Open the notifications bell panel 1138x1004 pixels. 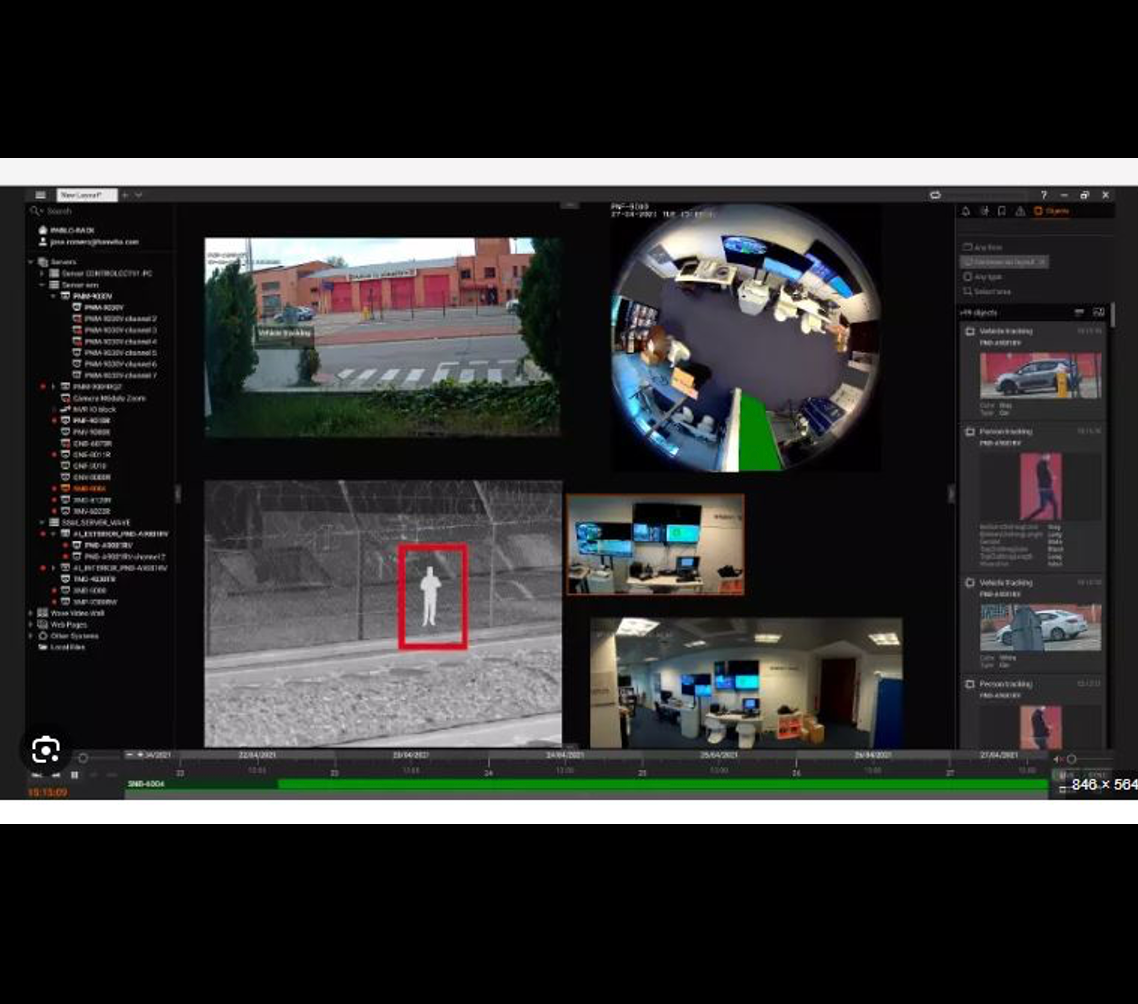click(965, 210)
